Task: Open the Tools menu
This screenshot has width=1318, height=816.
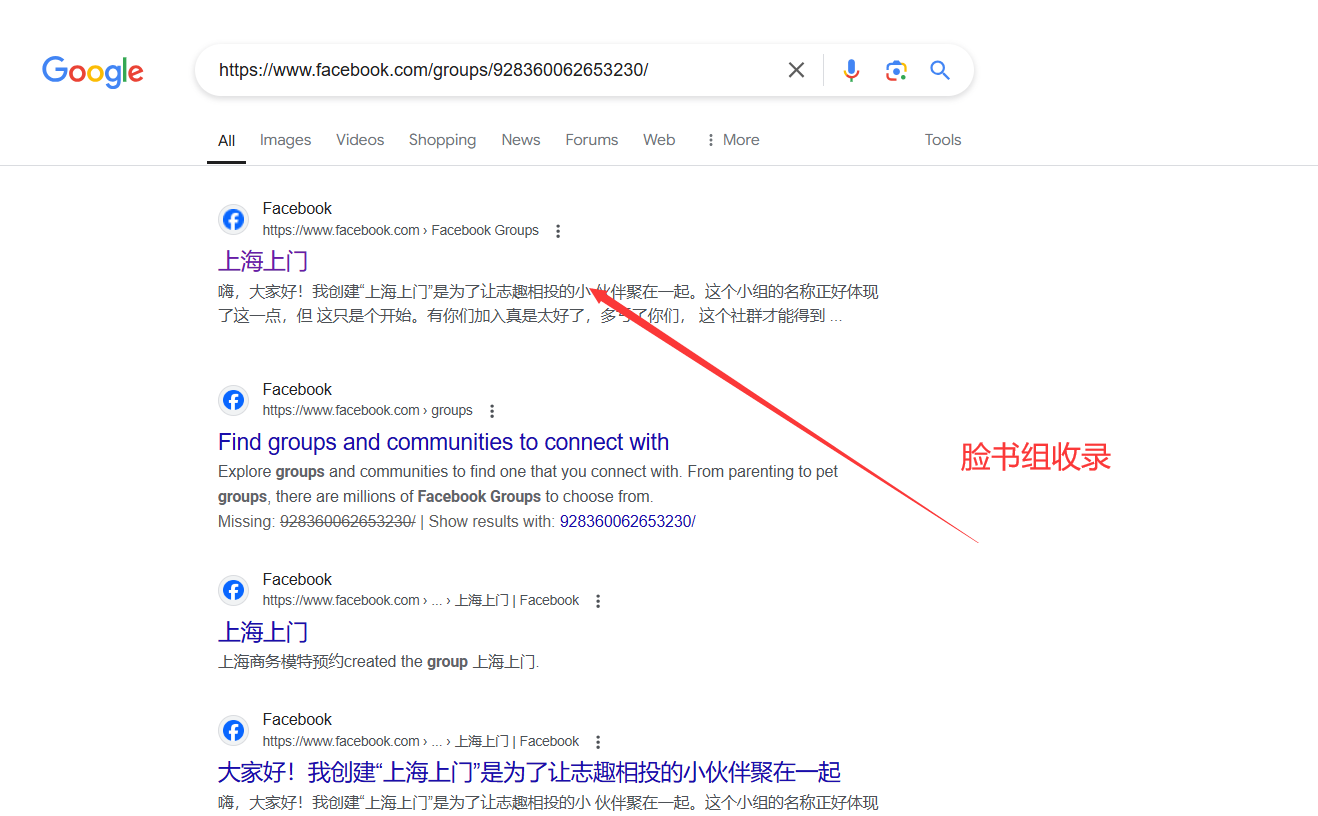Action: click(942, 139)
